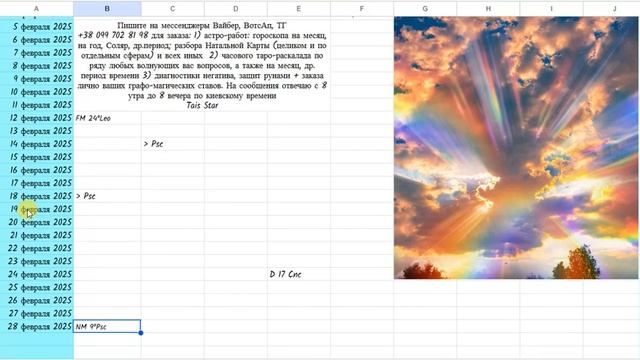Click '> Psc' cell in column B
The width and height of the screenshot is (640, 360).
(107, 196)
